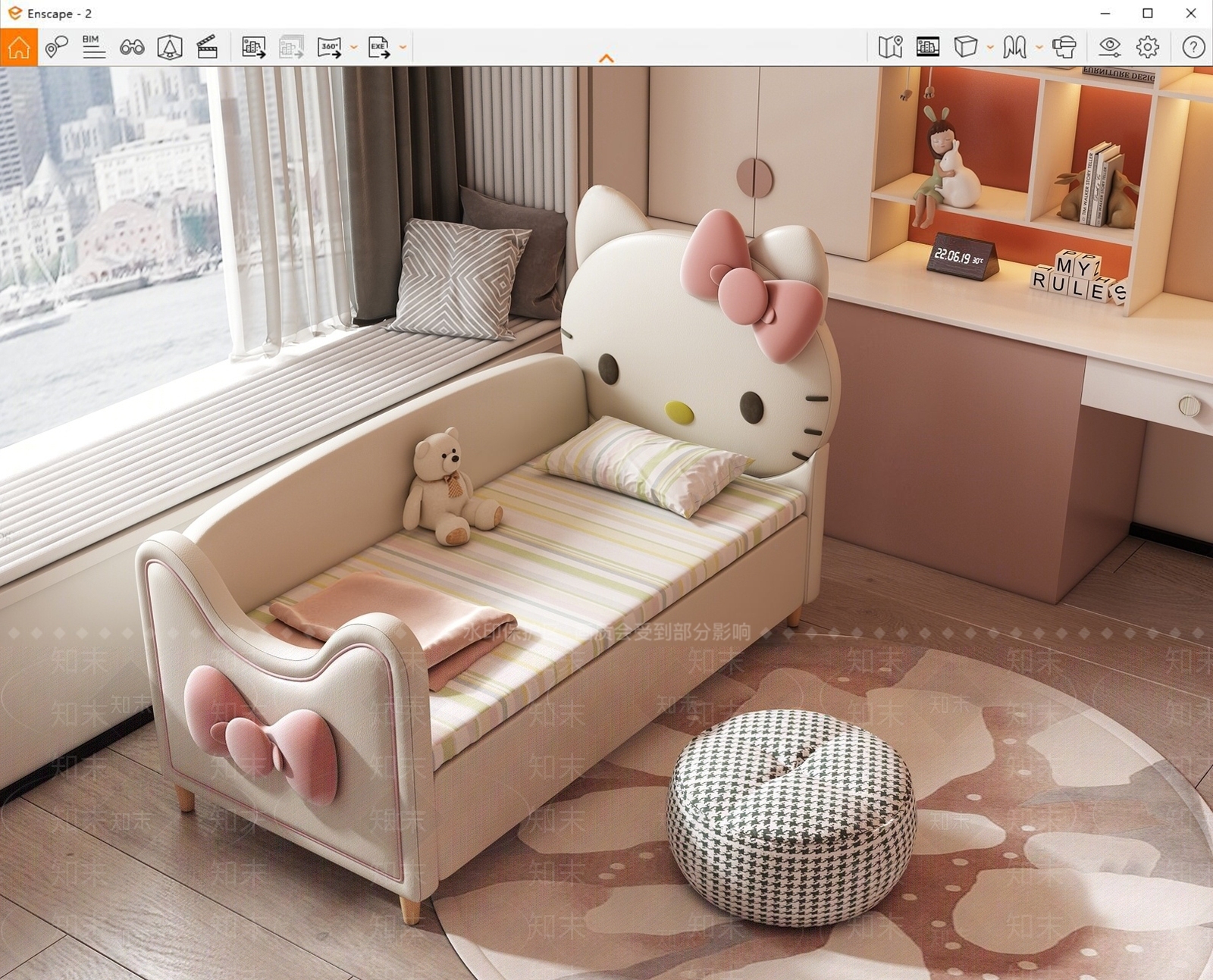
Task: Click the EXE standalone export icon
Action: pyautogui.click(x=379, y=47)
